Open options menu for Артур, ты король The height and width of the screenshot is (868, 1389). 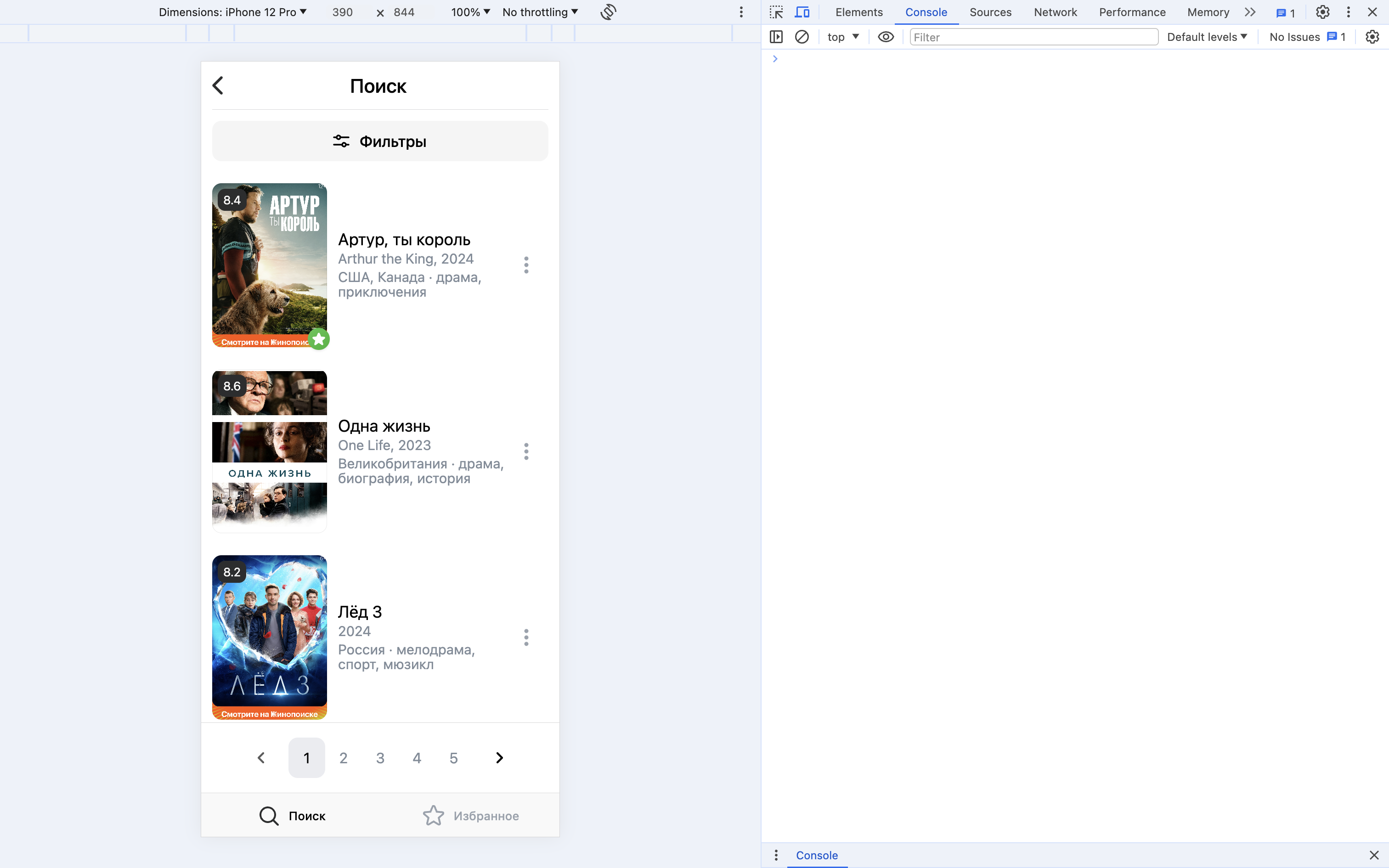(x=526, y=265)
